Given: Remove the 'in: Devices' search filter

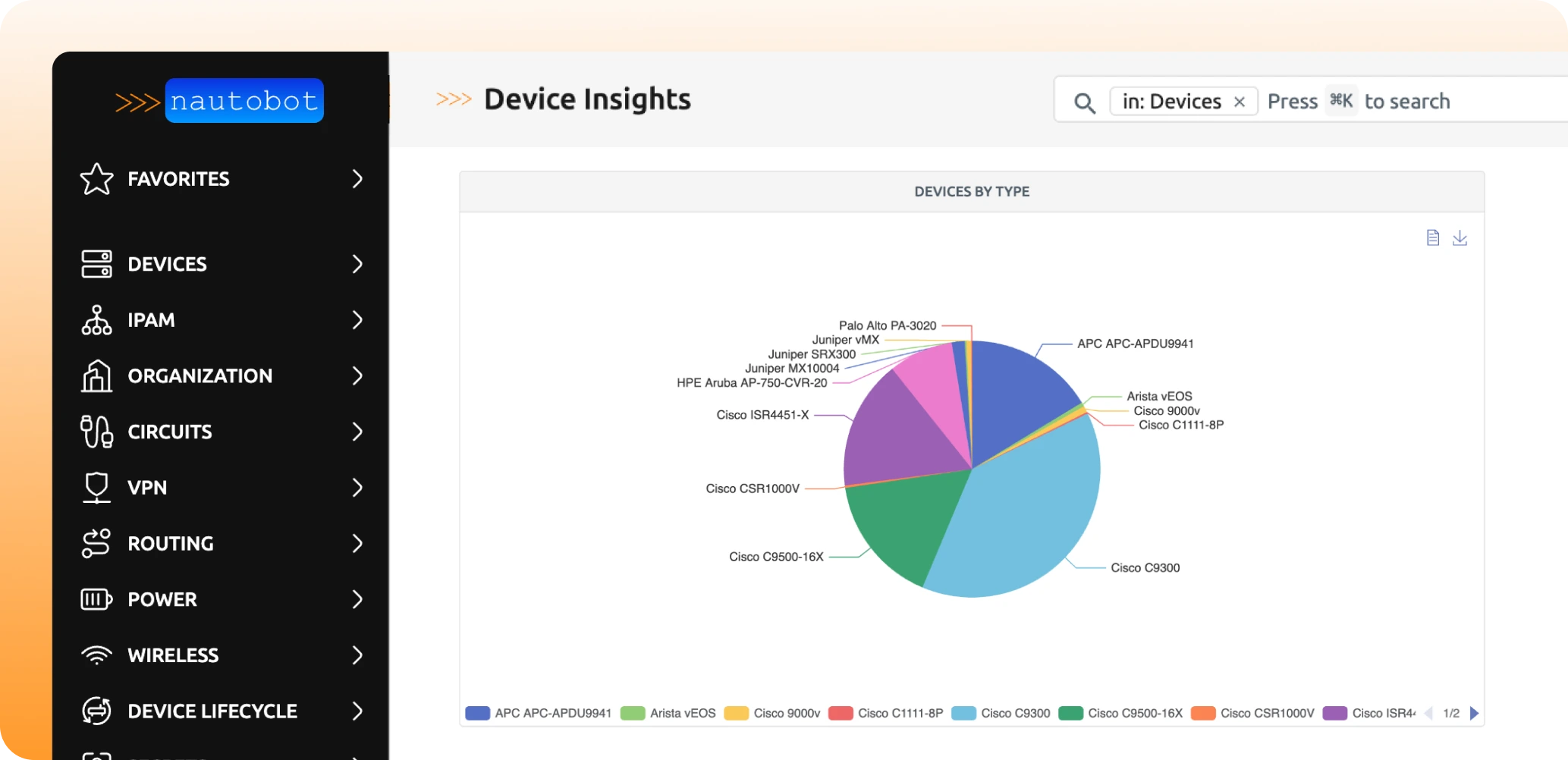Looking at the screenshot, I should [1240, 101].
